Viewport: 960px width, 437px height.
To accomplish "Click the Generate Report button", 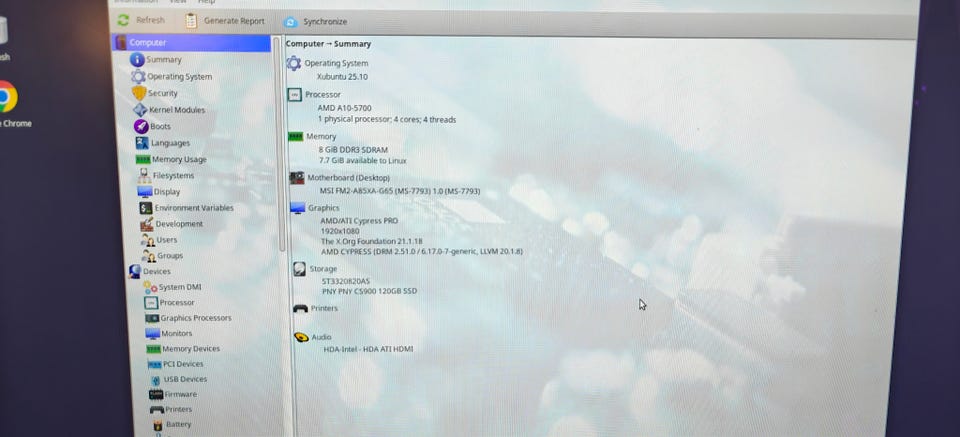I will 225,21.
